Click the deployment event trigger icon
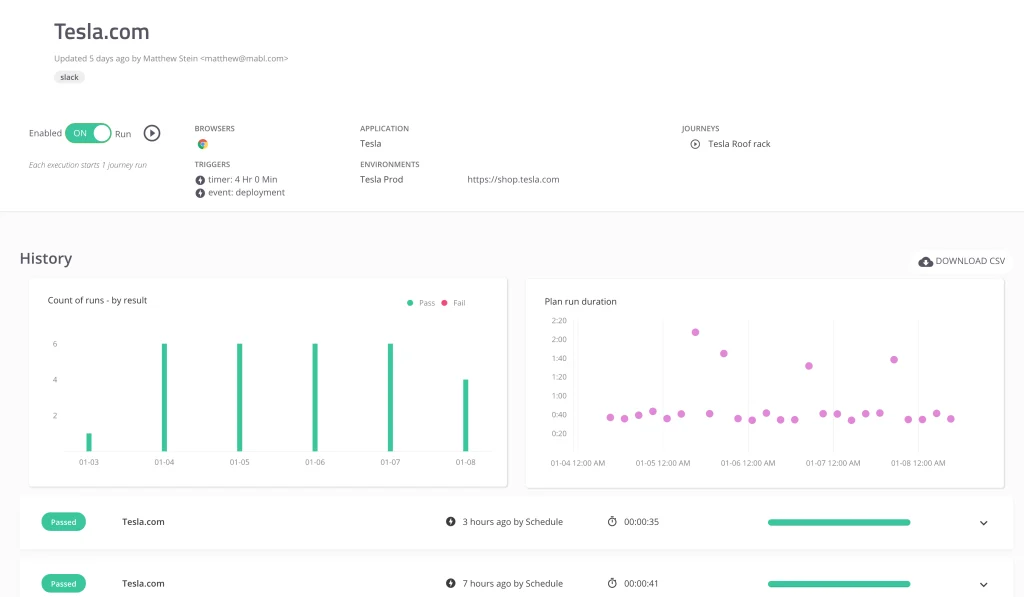The image size is (1024, 597). click(x=200, y=193)
